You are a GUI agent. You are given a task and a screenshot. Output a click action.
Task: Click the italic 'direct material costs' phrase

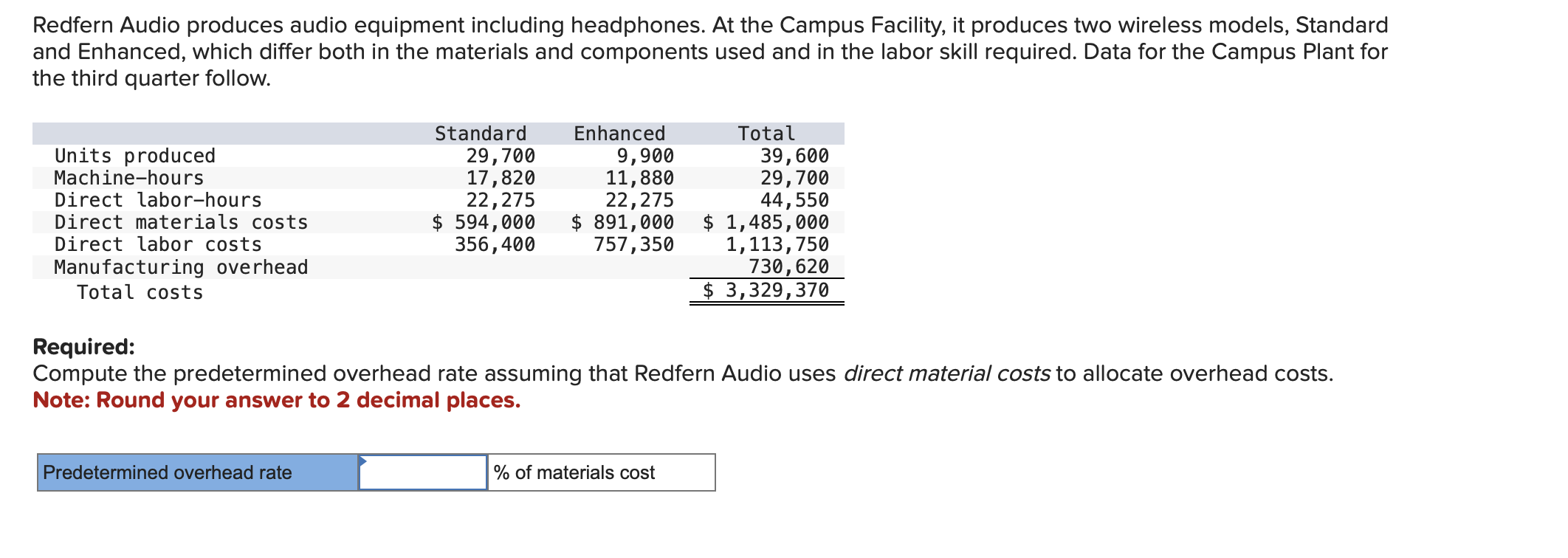946,373
